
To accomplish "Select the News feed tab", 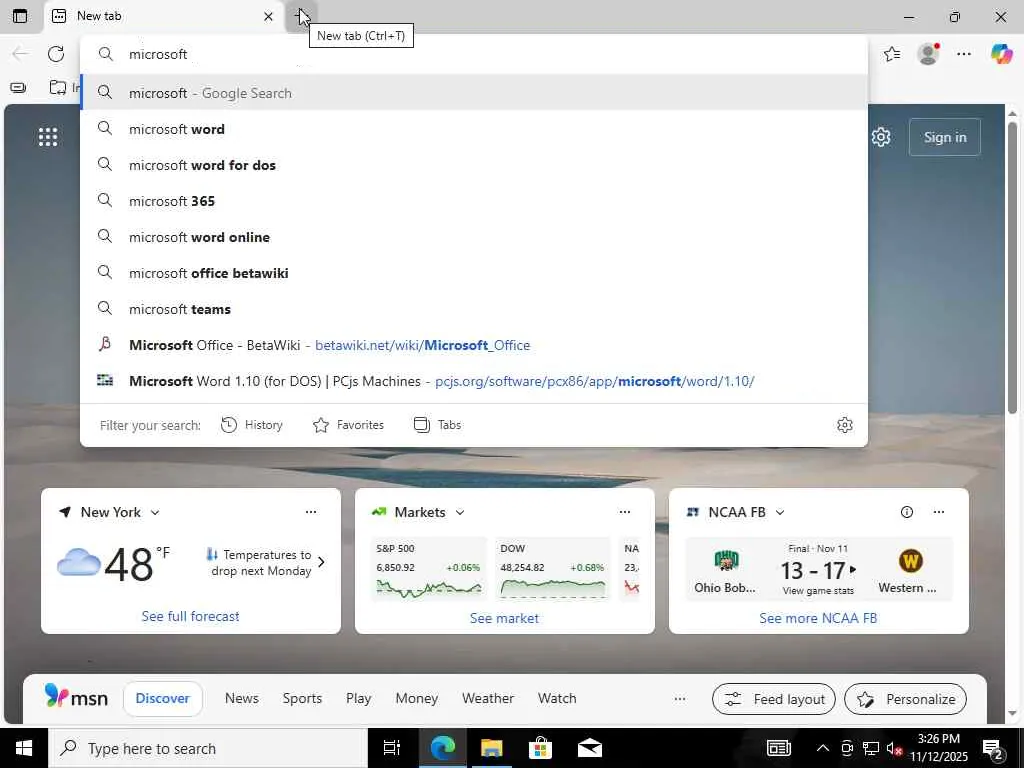I will tap(242, 699).
